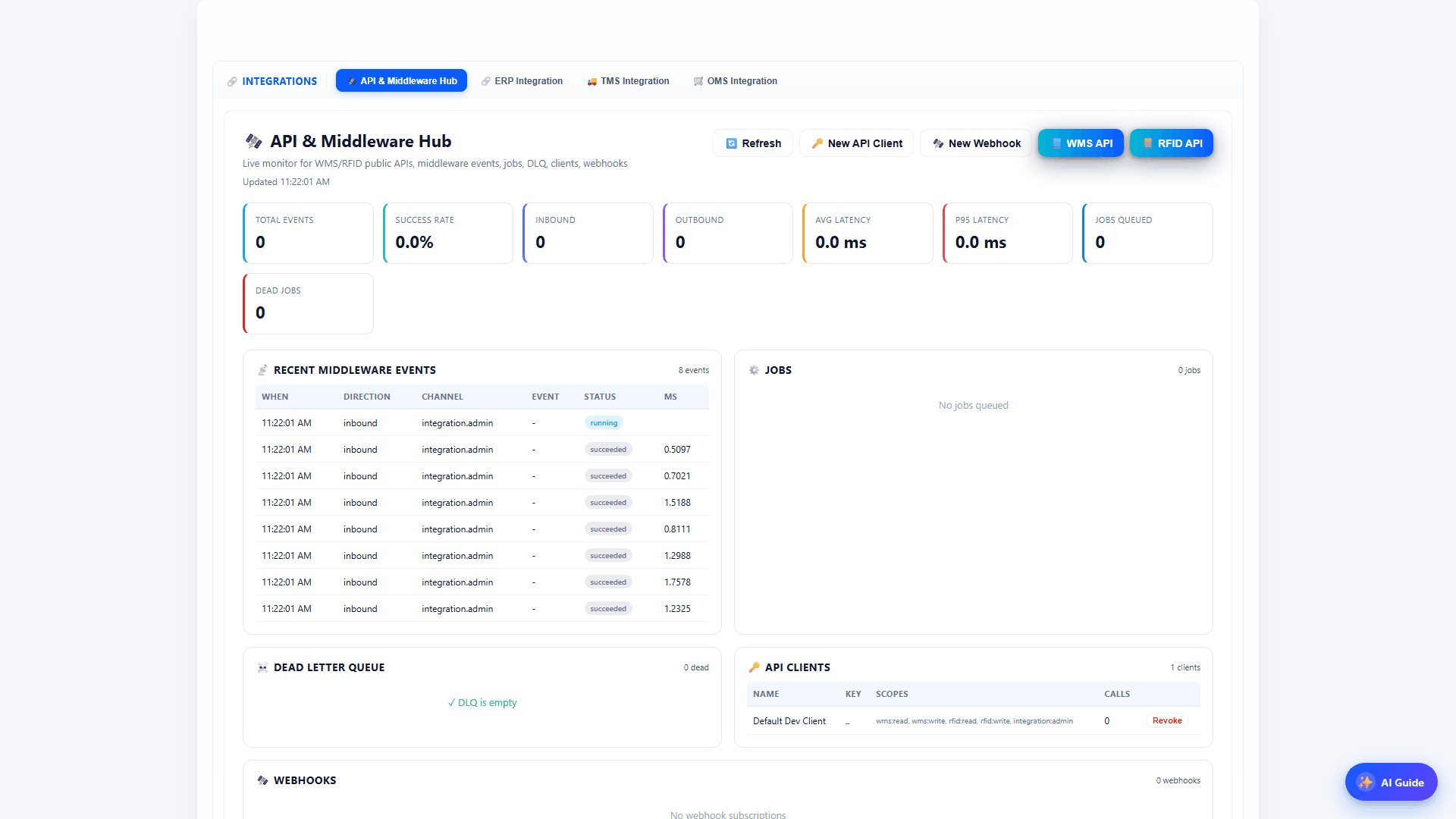Create a New API Client
Screen dimensions: 1456x819
pyautogui.click(x=856, y=143)
